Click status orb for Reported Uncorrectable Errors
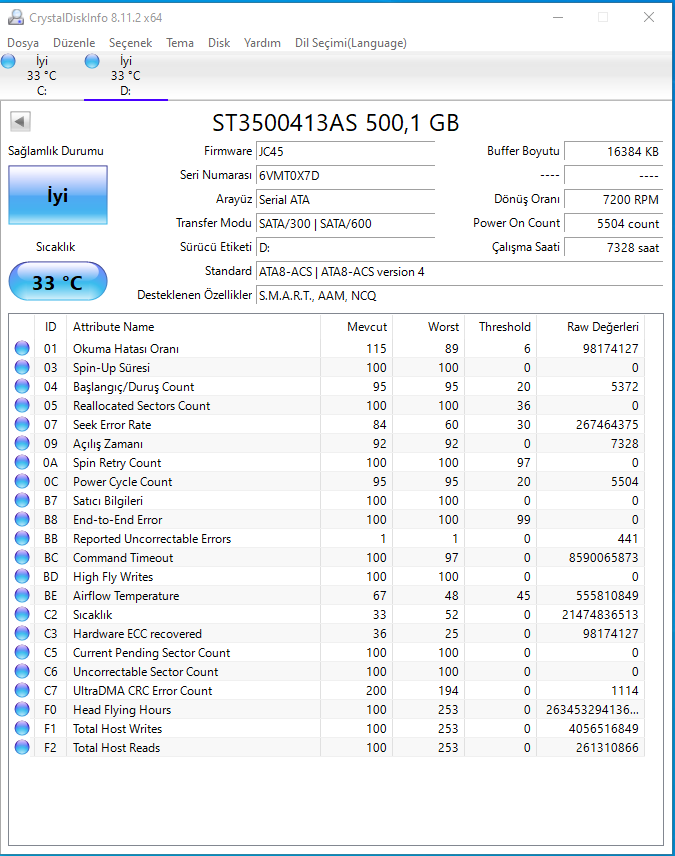The width and height of the screenshot is (675, 856). coord(22,538)
